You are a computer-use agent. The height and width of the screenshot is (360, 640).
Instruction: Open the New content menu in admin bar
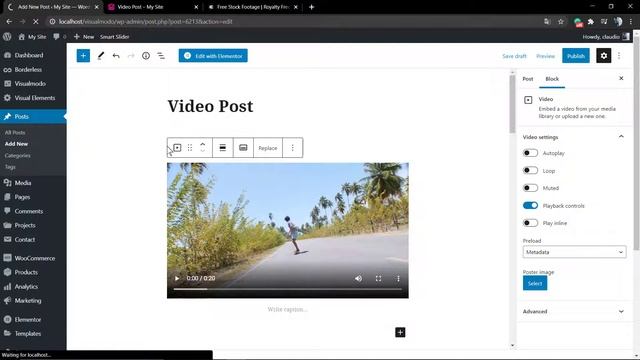tap(84, 37)
